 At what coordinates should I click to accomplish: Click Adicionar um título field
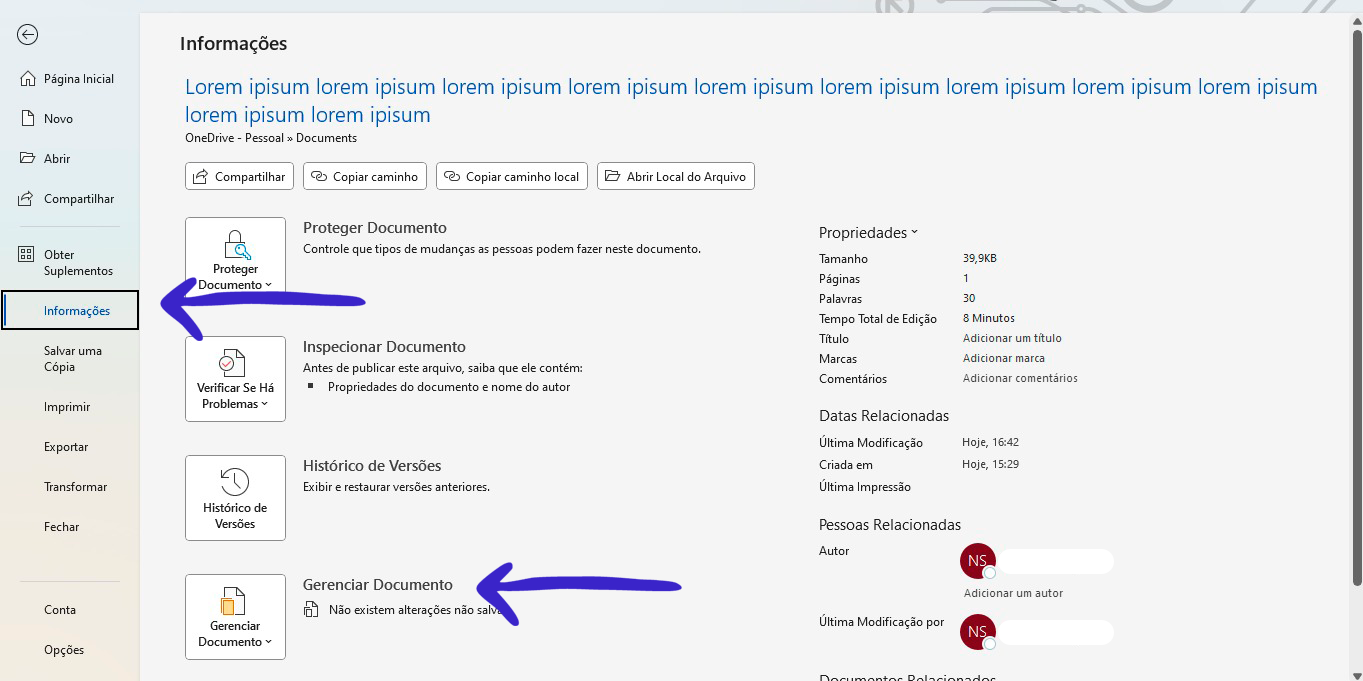(1012, 339)
